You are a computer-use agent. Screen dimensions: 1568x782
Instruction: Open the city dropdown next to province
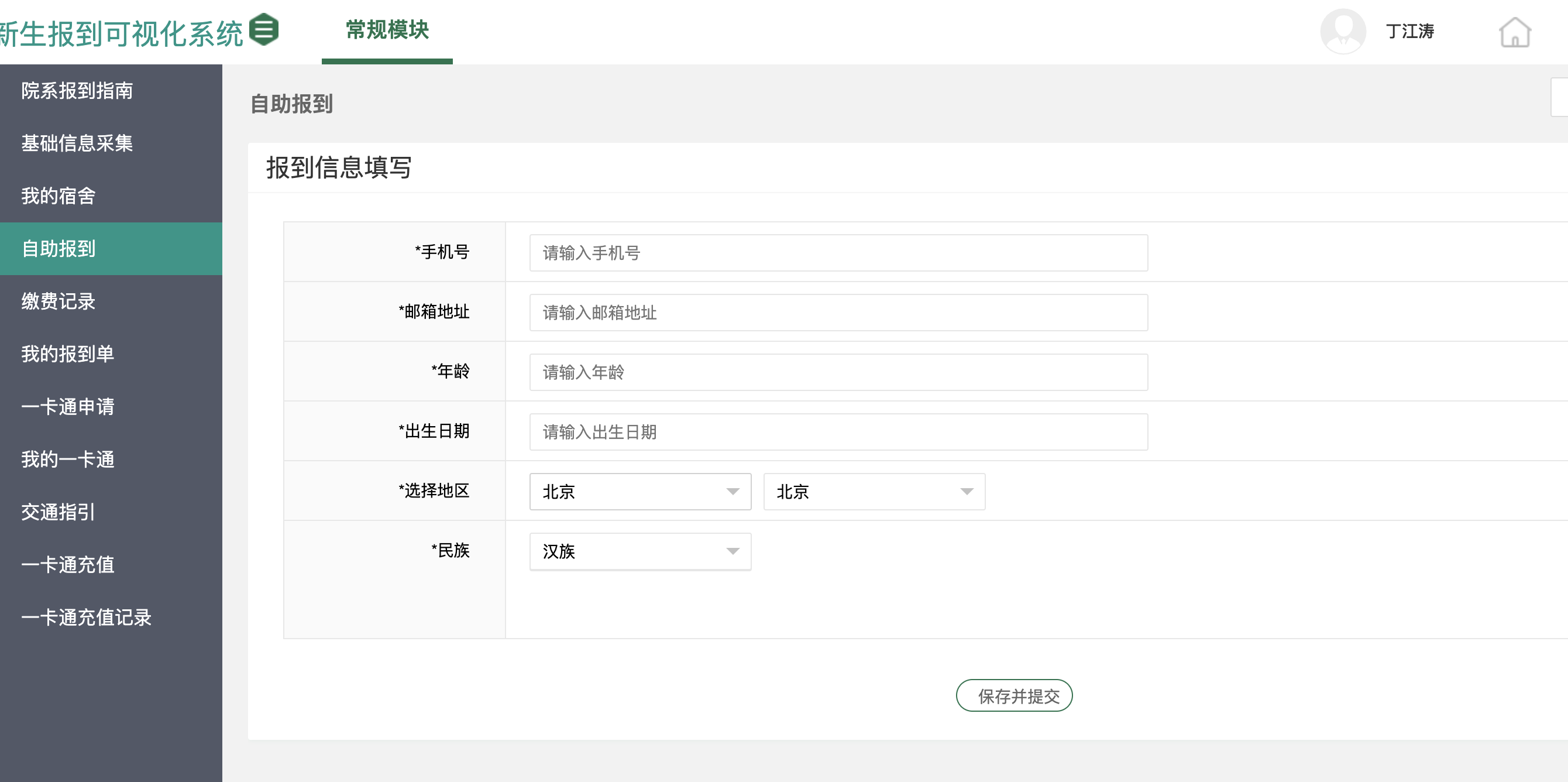coord(874,492)
